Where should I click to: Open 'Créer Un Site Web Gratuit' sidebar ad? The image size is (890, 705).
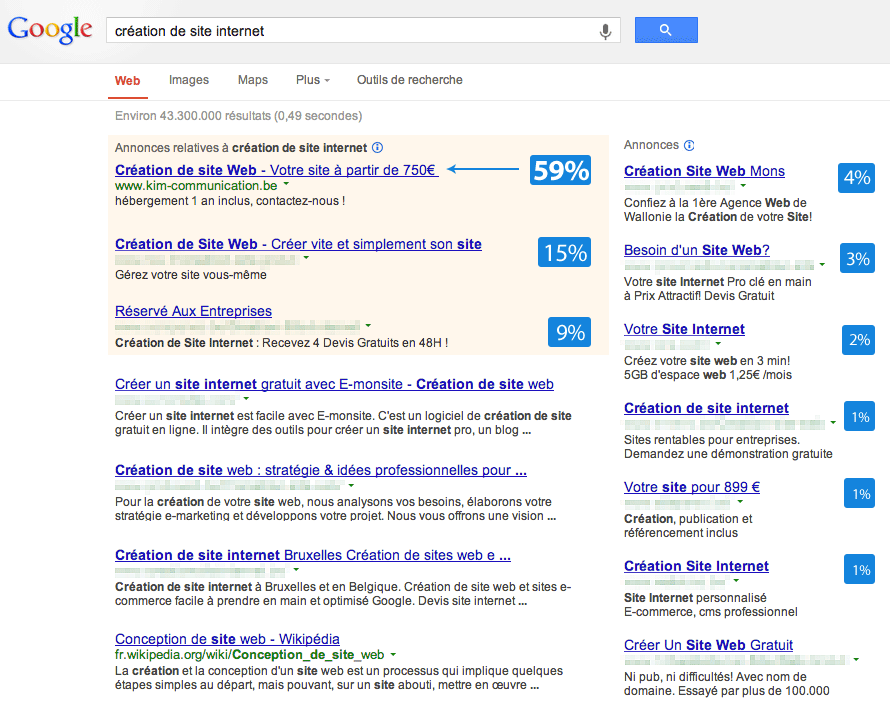[x=708, y=645]
